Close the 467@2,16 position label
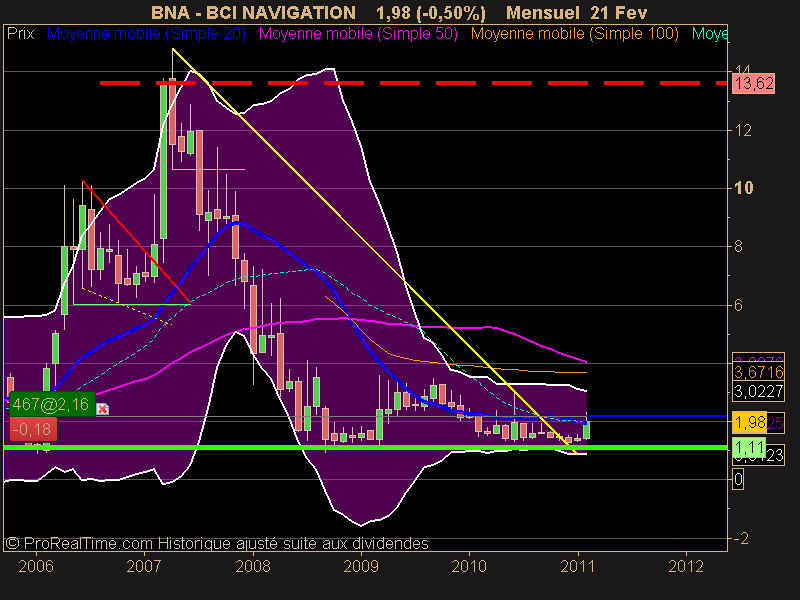This screenshot has width=800, height=600. pos(103,409)
